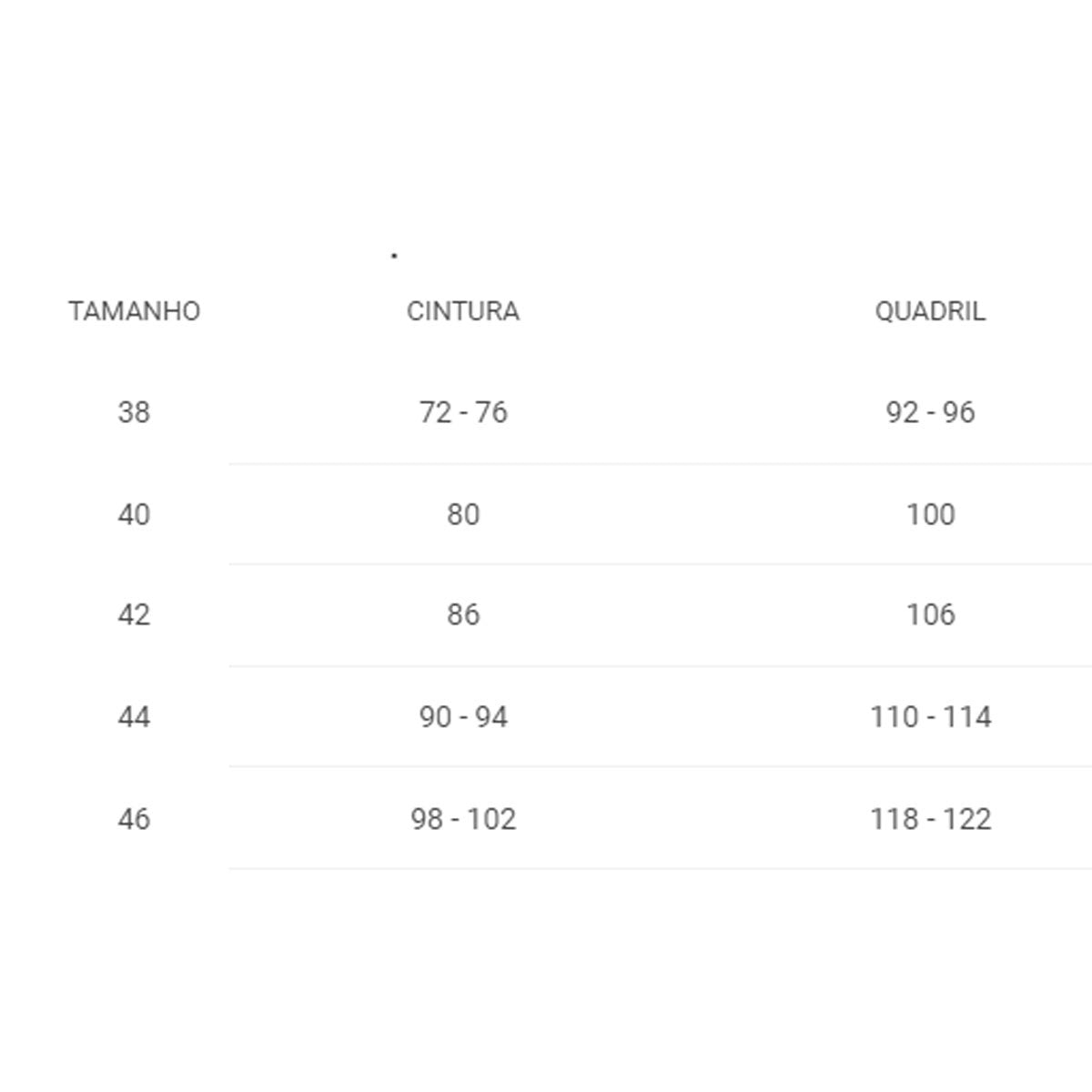Screen dimensions: 1092x1092
Task: Select size 38 in the TAMANHO column
Action: pyautogui.click(x=134, y=412)
